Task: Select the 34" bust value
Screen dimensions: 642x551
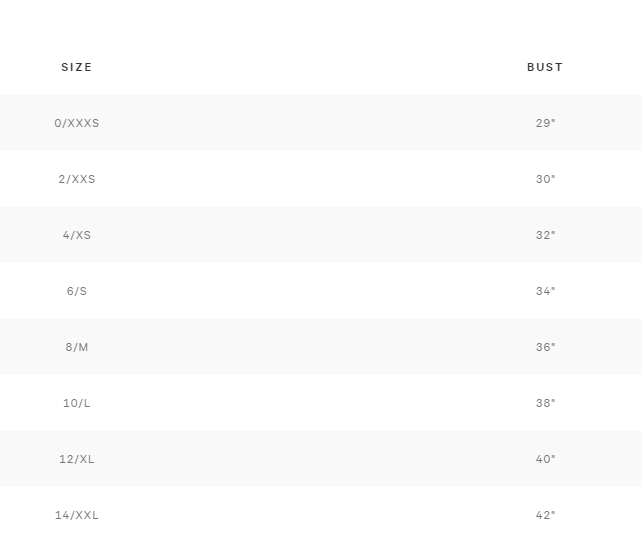Action: 545,291
